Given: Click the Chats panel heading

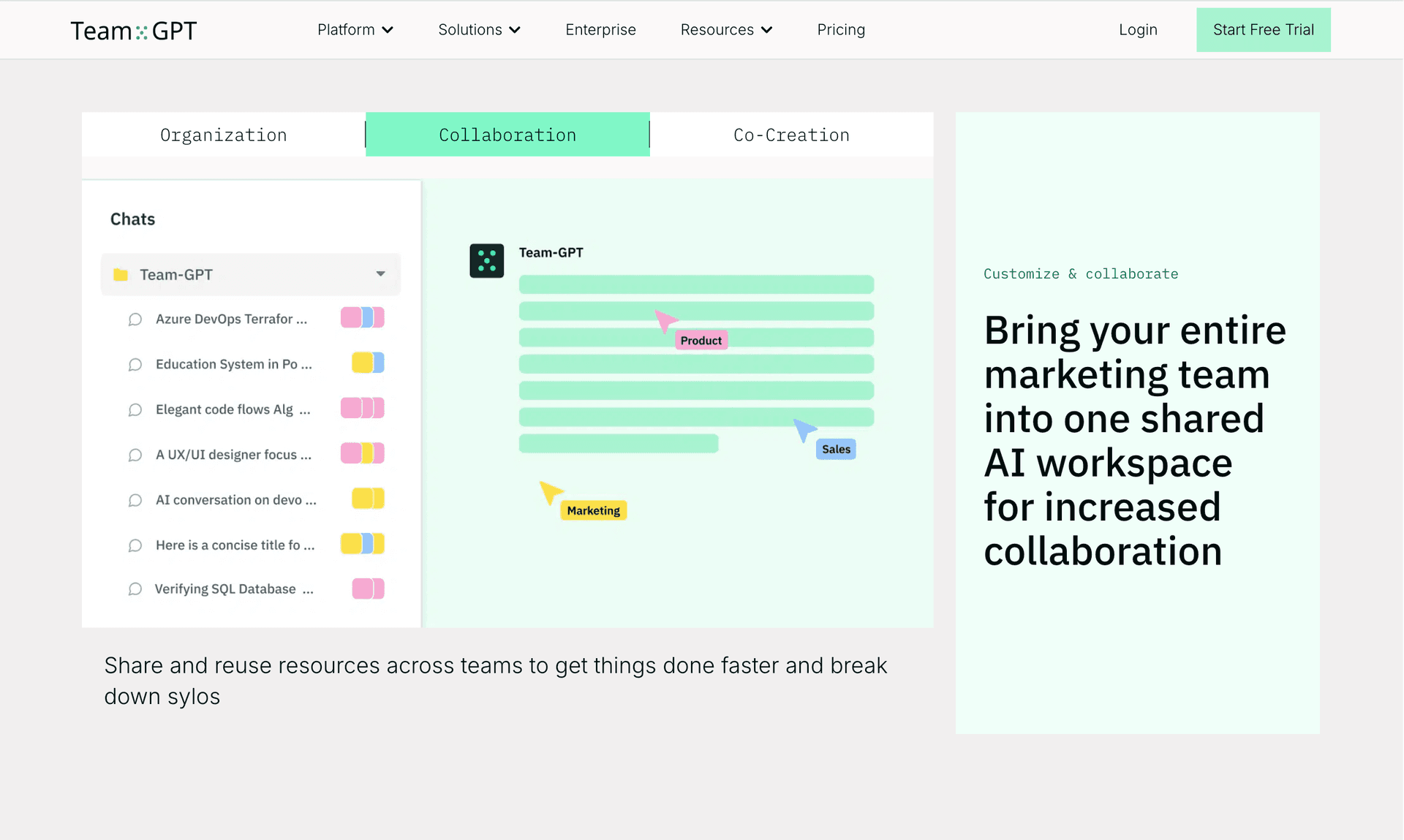Looking at the screenshot, I should tap(132, 219).
